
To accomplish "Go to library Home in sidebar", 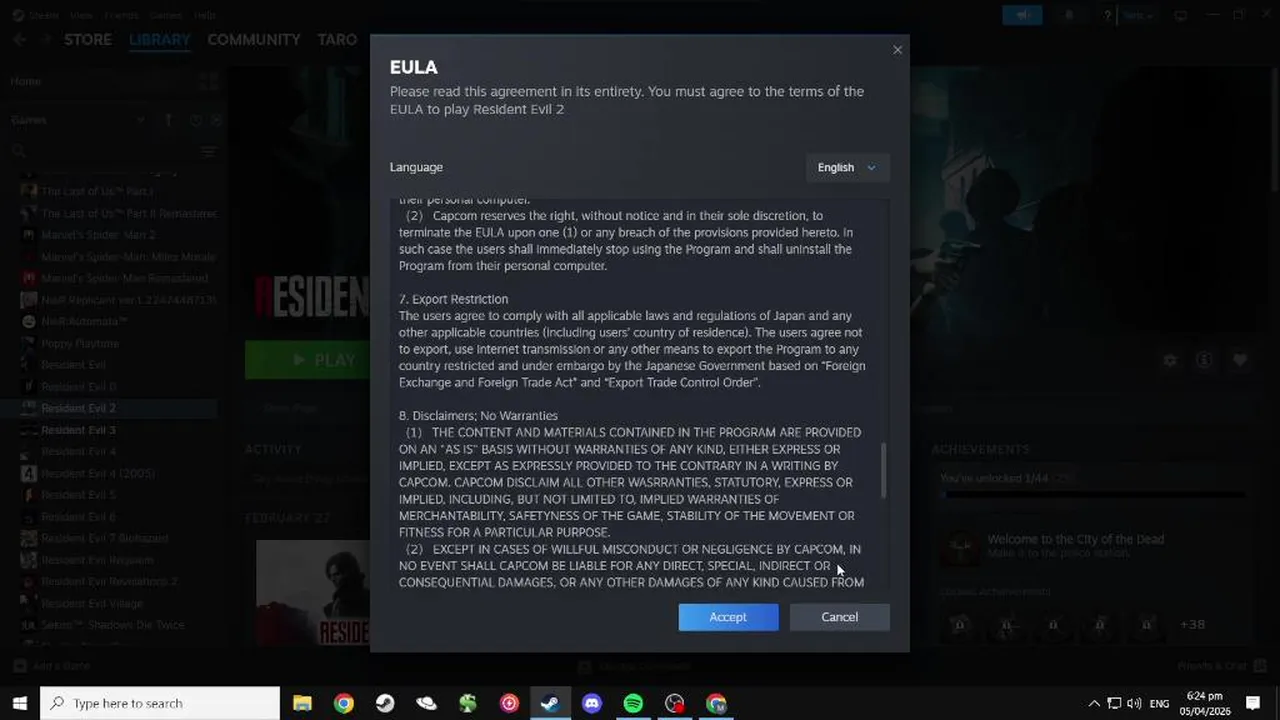I will point(26,81).
